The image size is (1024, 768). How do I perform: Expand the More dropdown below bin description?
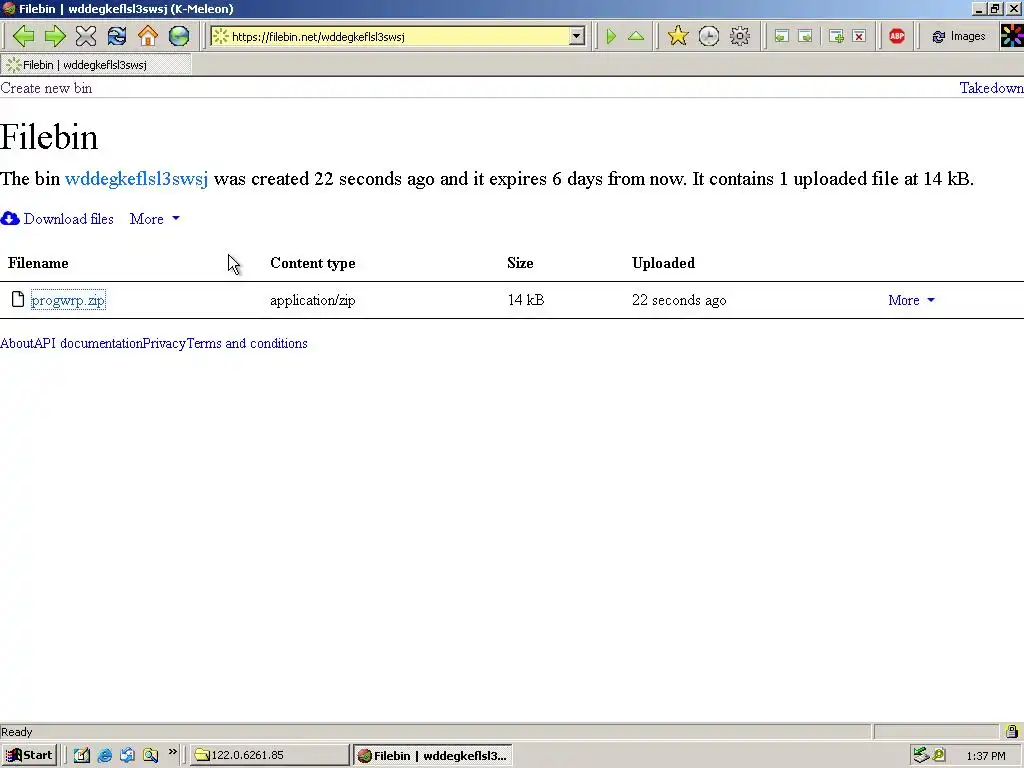155,219
